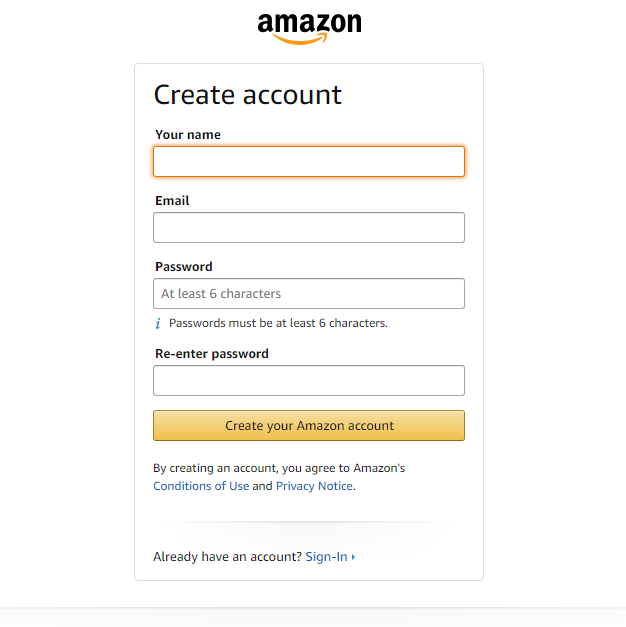626x627 pixels.
Task: Click the Password field
Action: pos(309,294)
